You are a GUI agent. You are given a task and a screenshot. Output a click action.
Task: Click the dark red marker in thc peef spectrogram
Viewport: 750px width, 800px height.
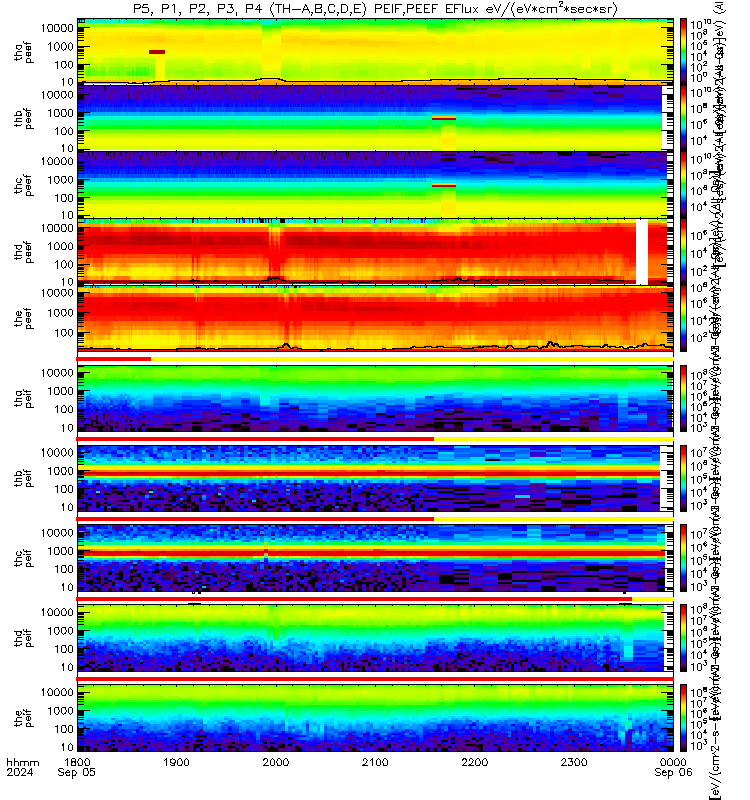tap(444, 185)
